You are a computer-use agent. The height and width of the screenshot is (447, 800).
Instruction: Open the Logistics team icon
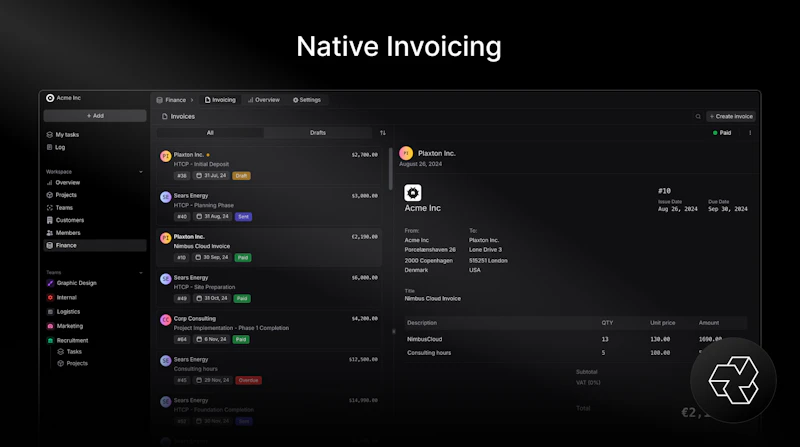pyautogui.click(x=50, y=312)
